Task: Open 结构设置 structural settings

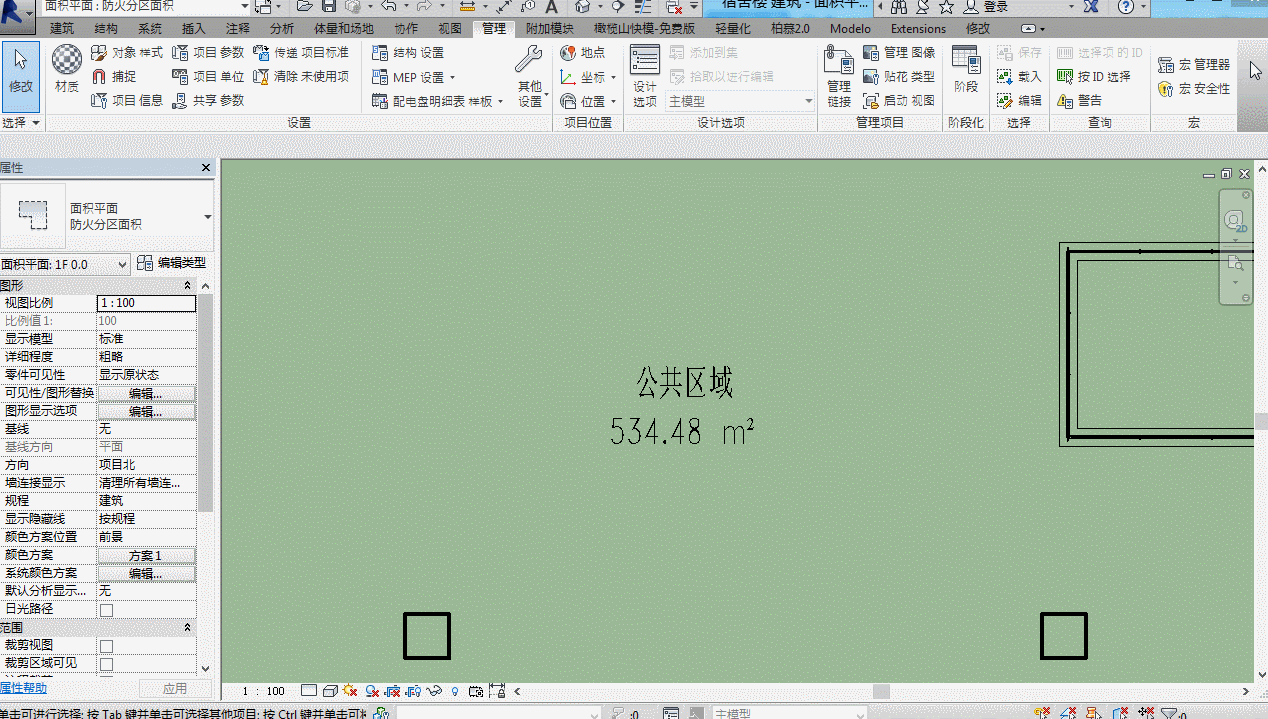Action: (408, 52)
